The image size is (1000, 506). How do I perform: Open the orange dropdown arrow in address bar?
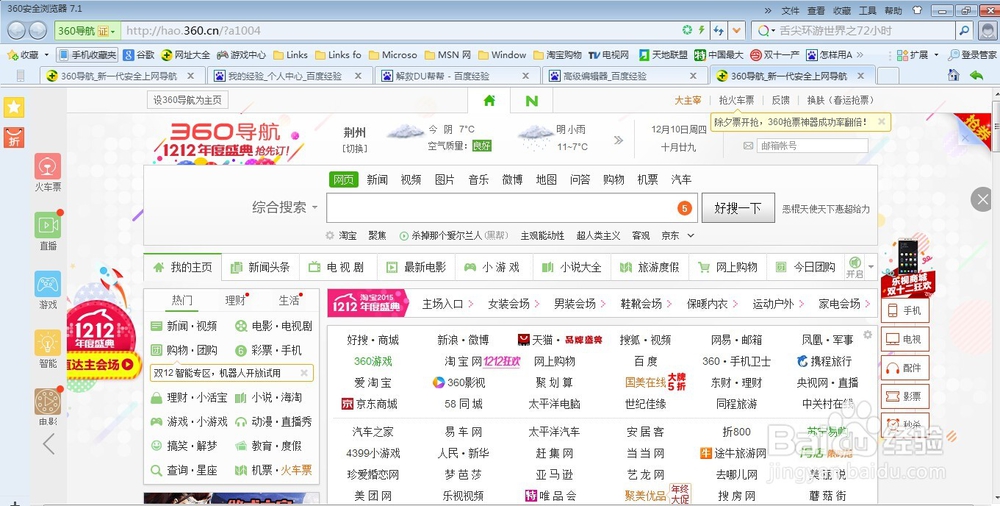[x=737, y=31]
